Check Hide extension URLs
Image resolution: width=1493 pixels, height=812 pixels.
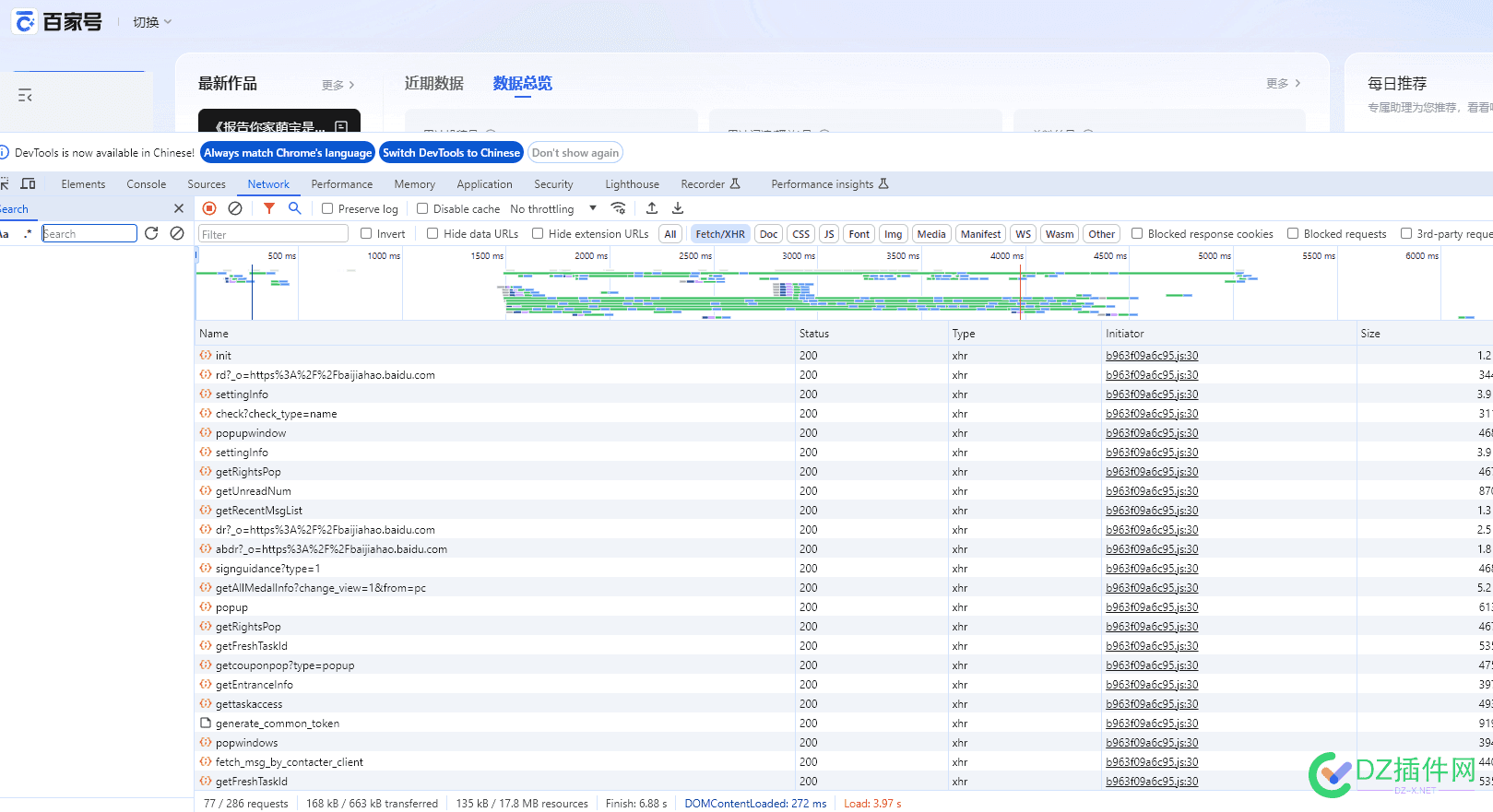coord(538,233)
